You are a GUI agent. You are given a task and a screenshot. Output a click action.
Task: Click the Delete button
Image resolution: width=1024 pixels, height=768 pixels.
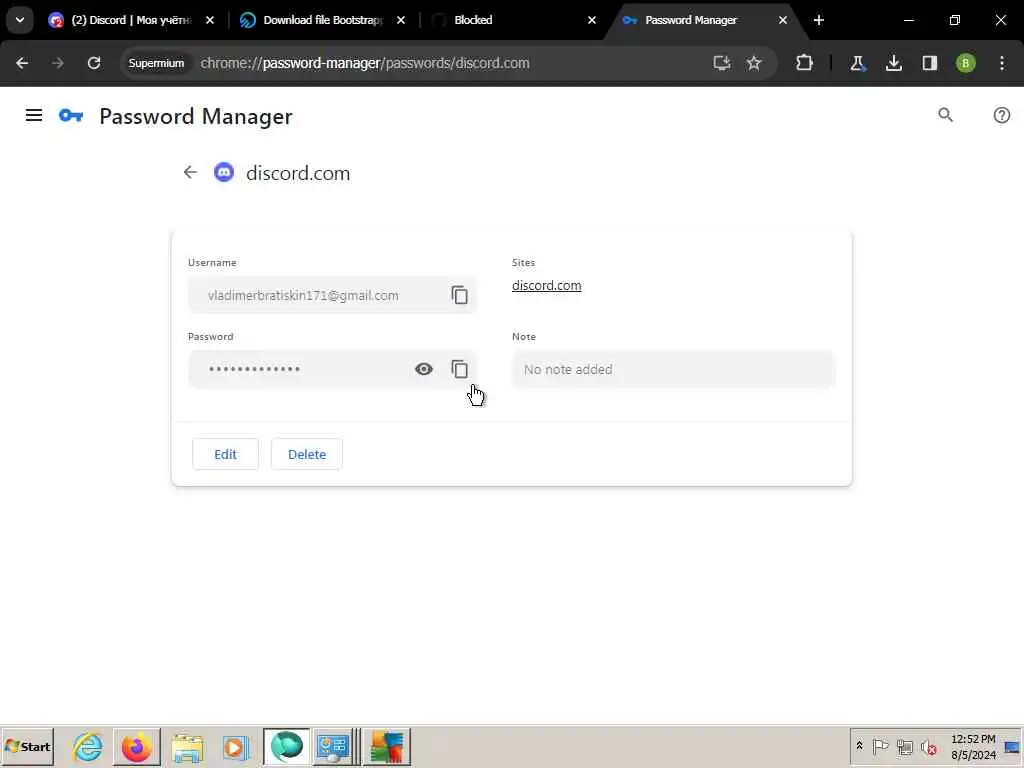pyautogui.click(x=307, y=454)
